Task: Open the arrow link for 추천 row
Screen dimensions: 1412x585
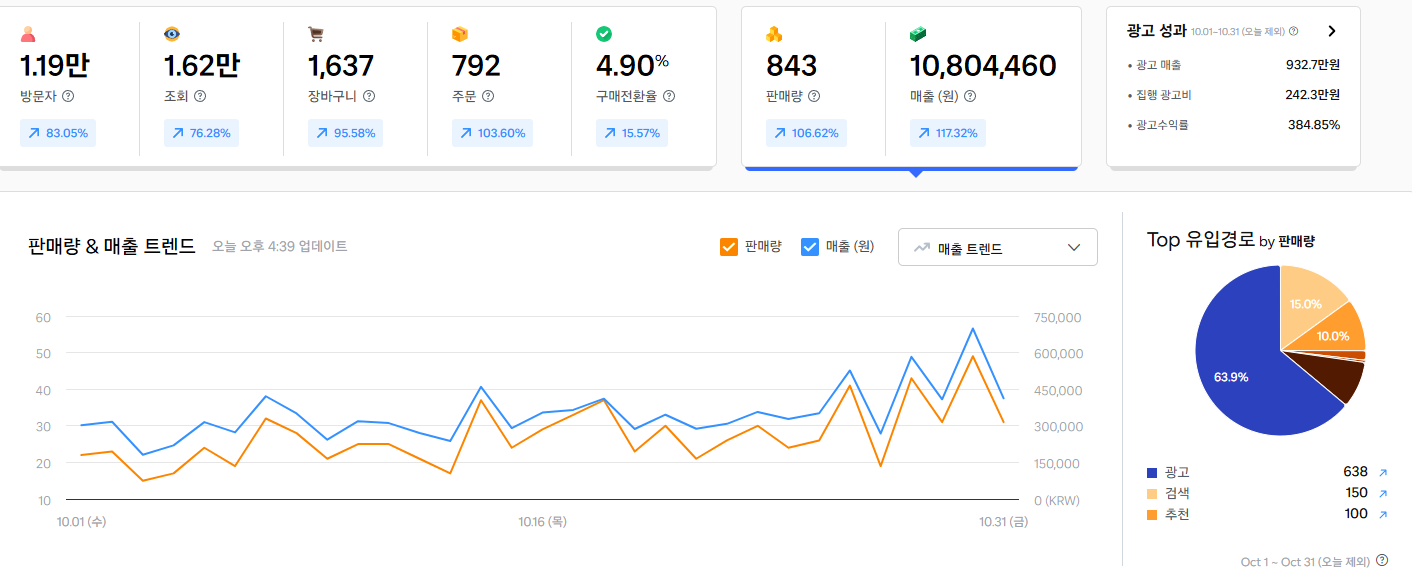Action: 1383,515
